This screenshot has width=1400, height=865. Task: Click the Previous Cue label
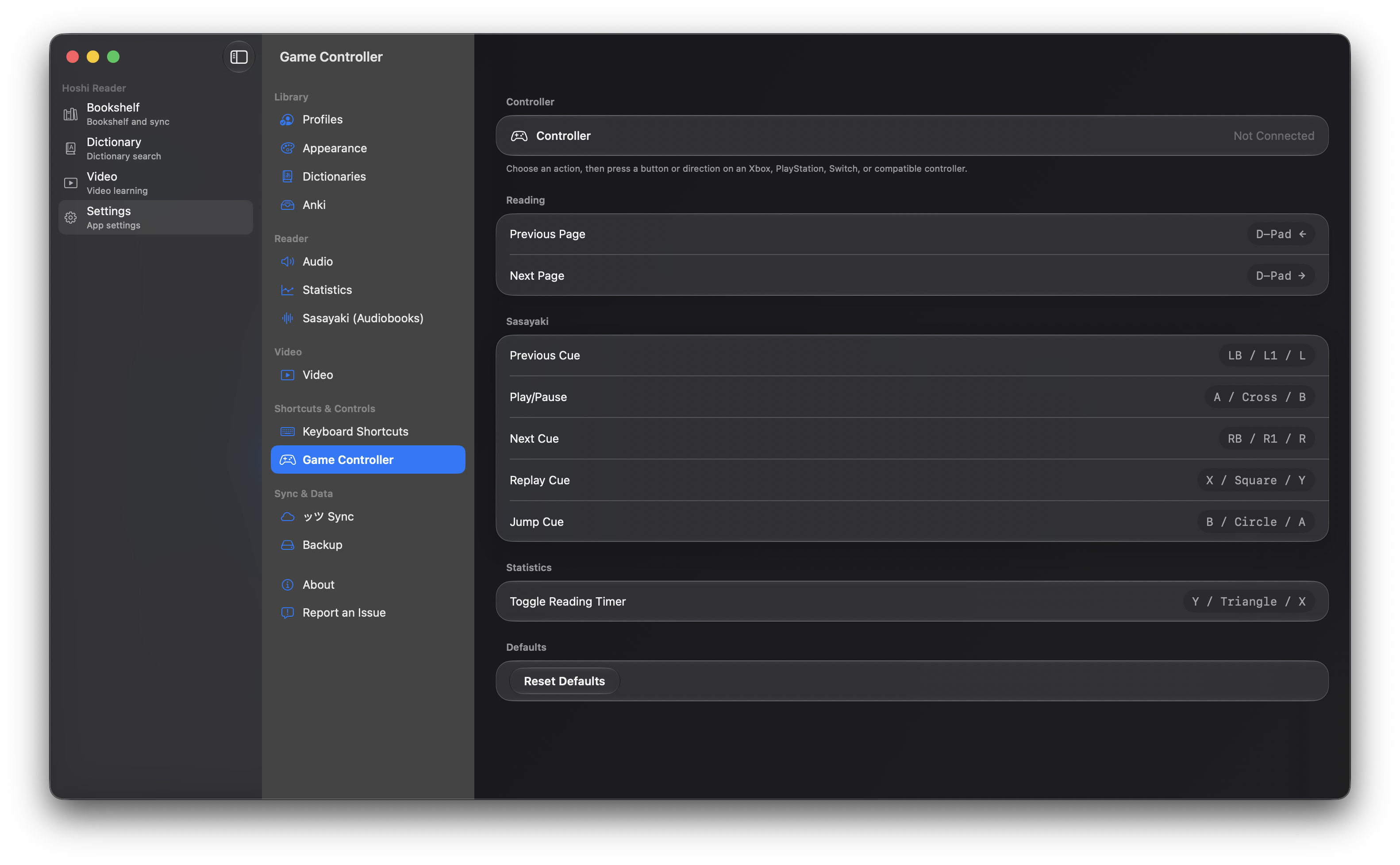point(545,355)
